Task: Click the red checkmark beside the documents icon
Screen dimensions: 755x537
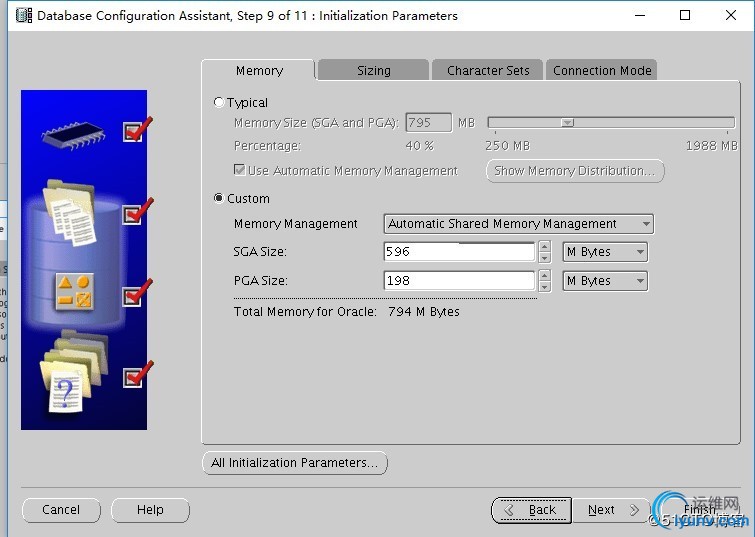Action: click(x=137, y=211)
